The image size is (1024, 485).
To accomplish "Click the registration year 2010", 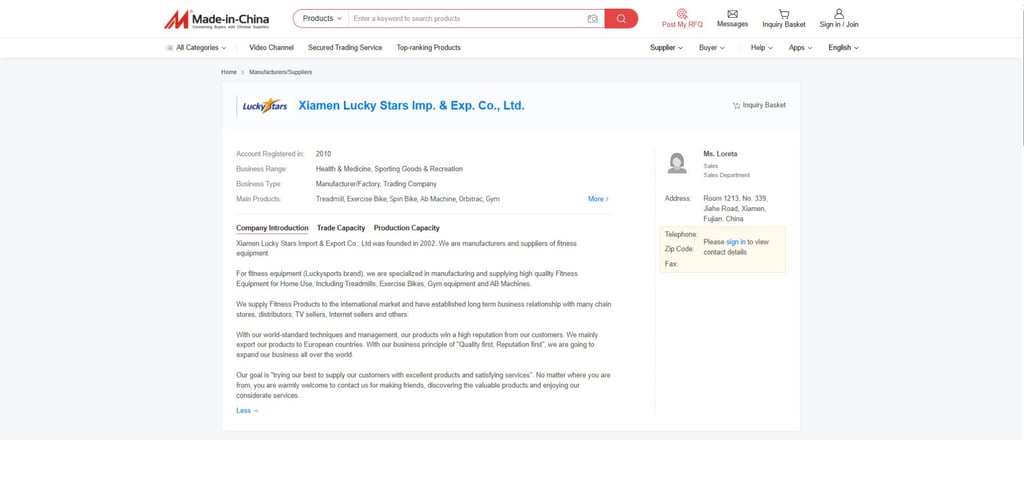I will pos(323,154).
